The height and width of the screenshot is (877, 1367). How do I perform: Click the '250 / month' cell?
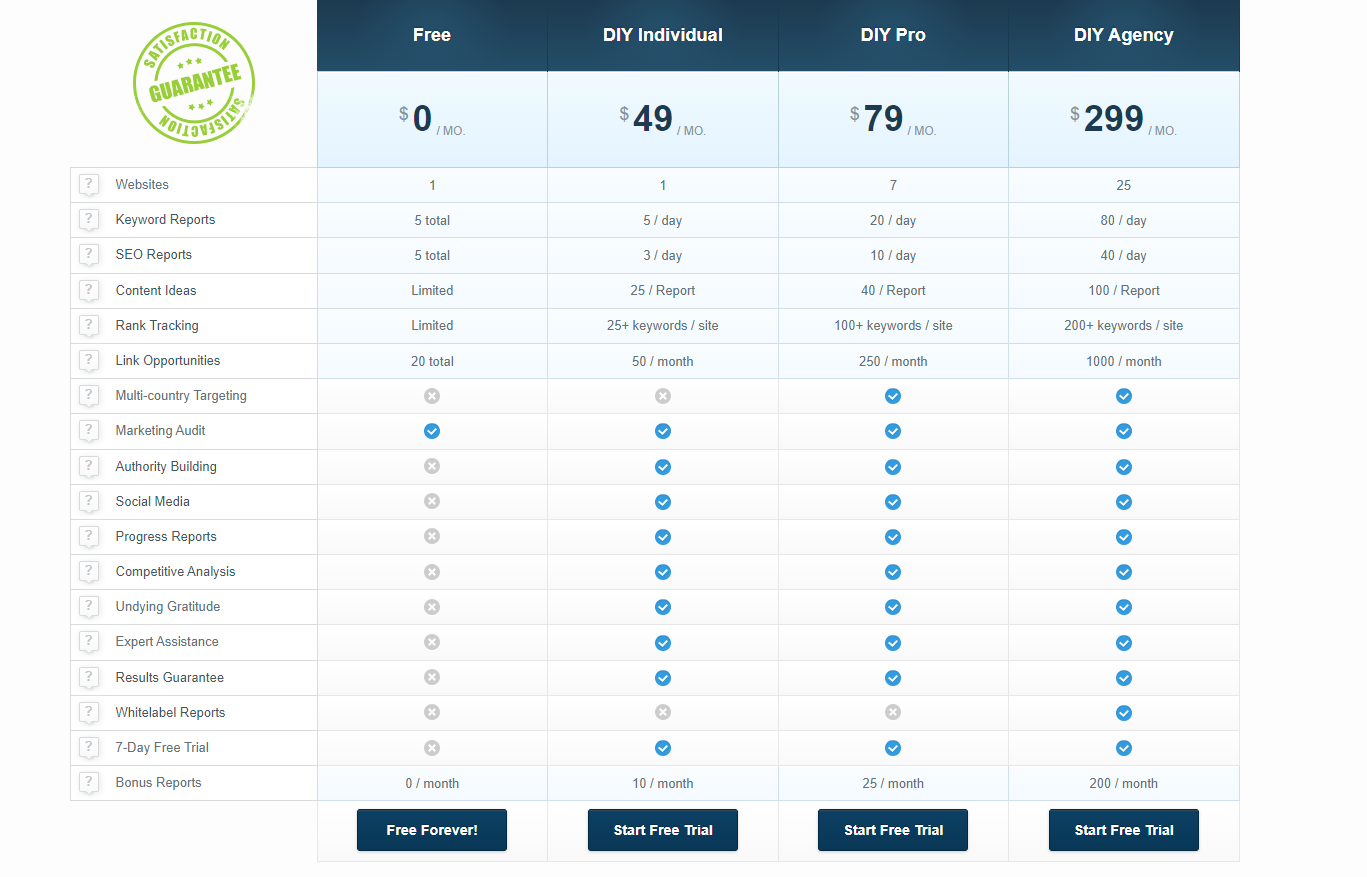coord(893,361)
